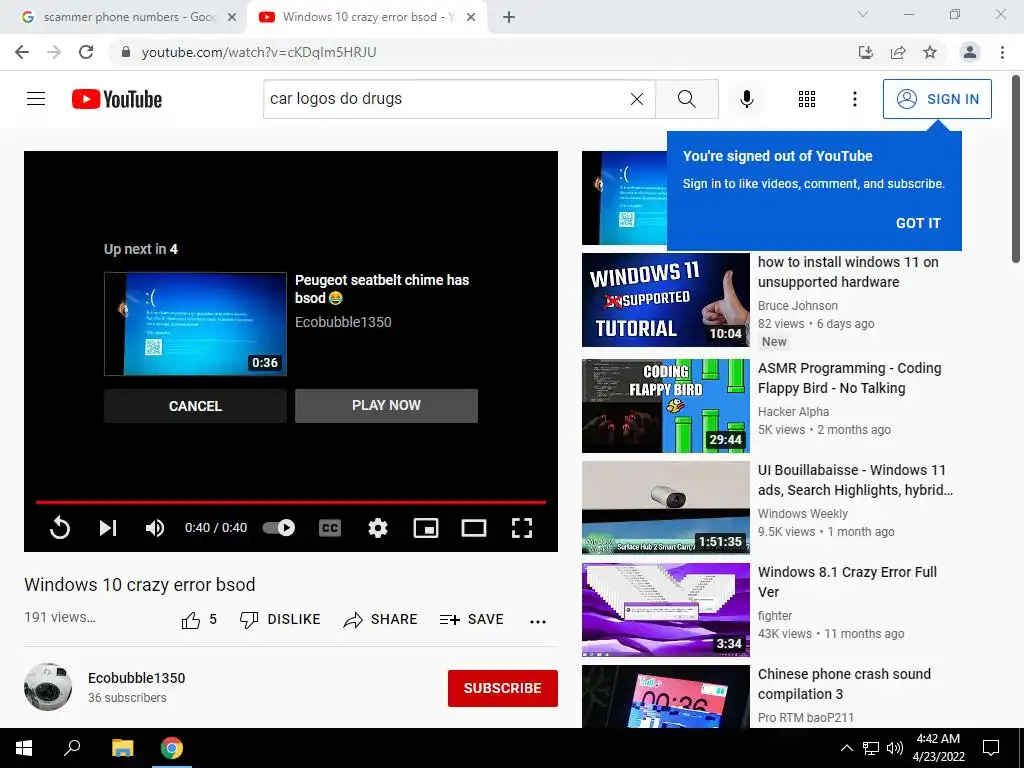Show hidden tray icons chevron

click(x=846, y=748)
